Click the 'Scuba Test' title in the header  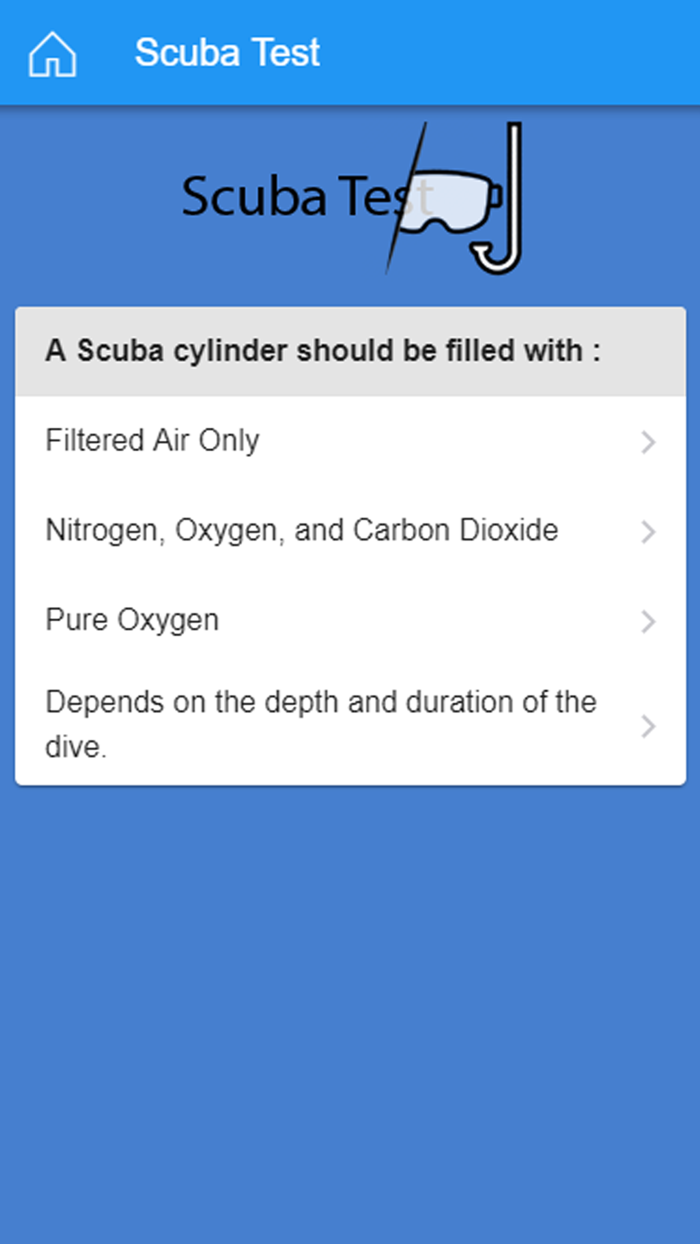point(227,52)
